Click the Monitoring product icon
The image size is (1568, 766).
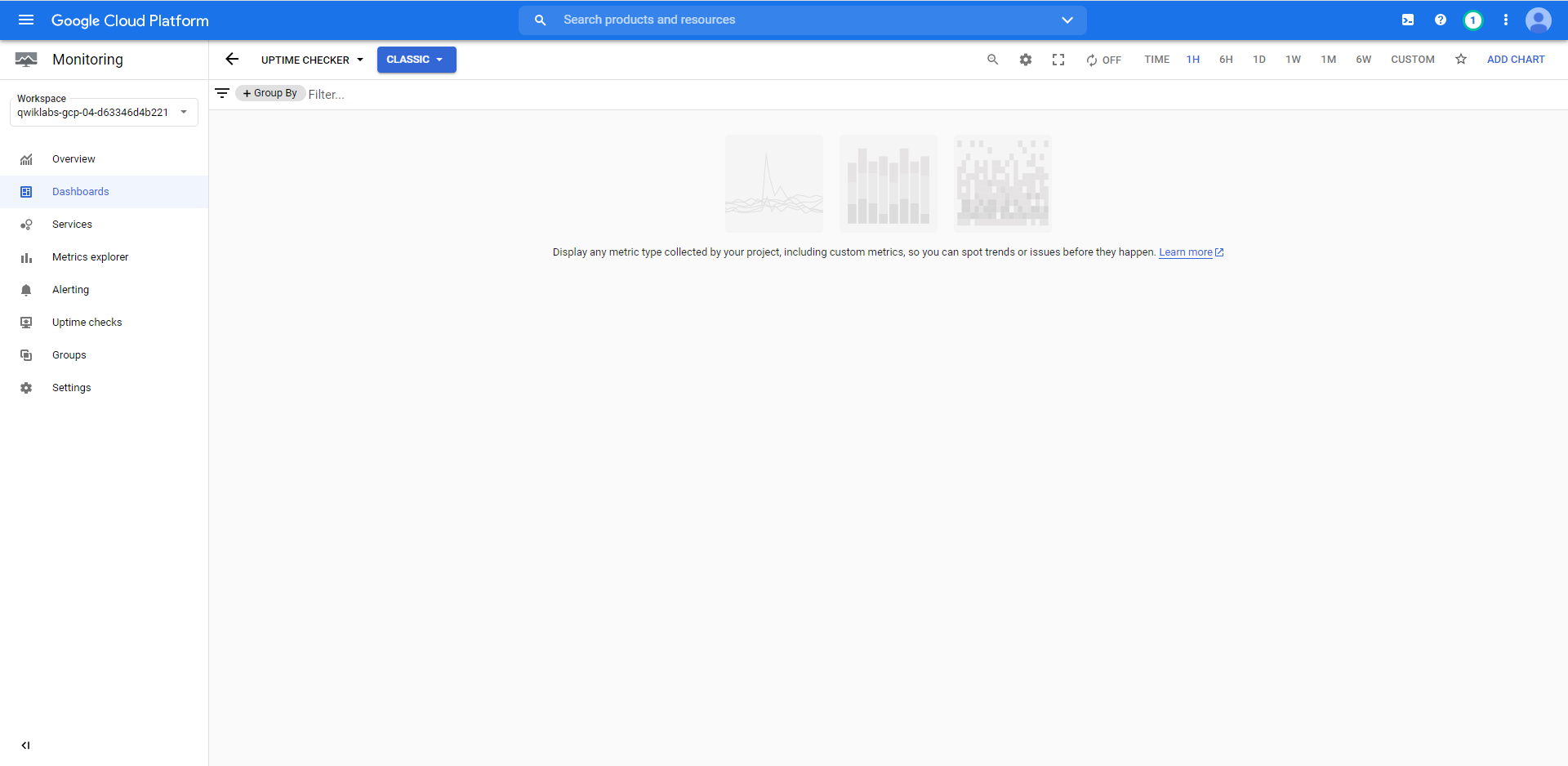(26, 60)
